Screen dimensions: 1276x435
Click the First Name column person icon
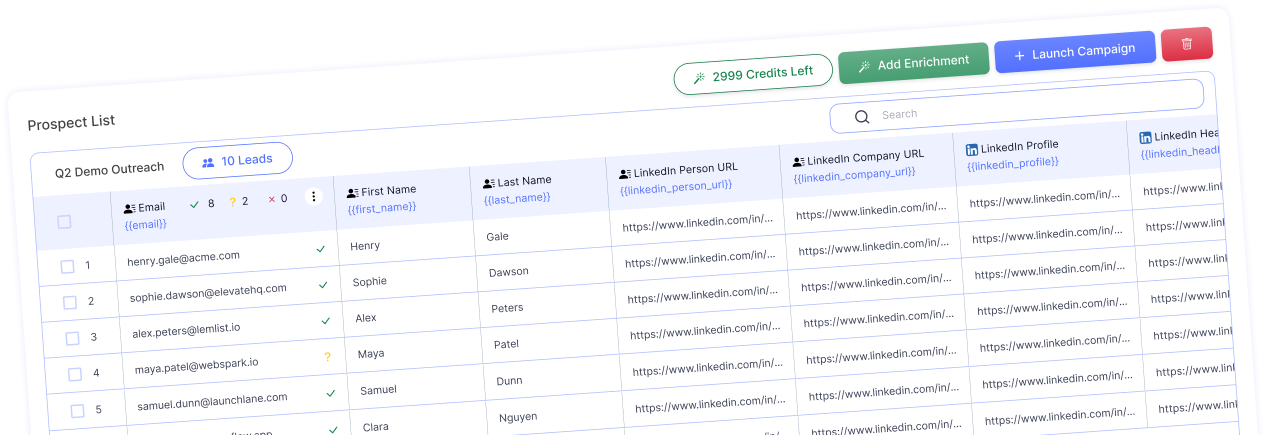click(x=353, y=193)
